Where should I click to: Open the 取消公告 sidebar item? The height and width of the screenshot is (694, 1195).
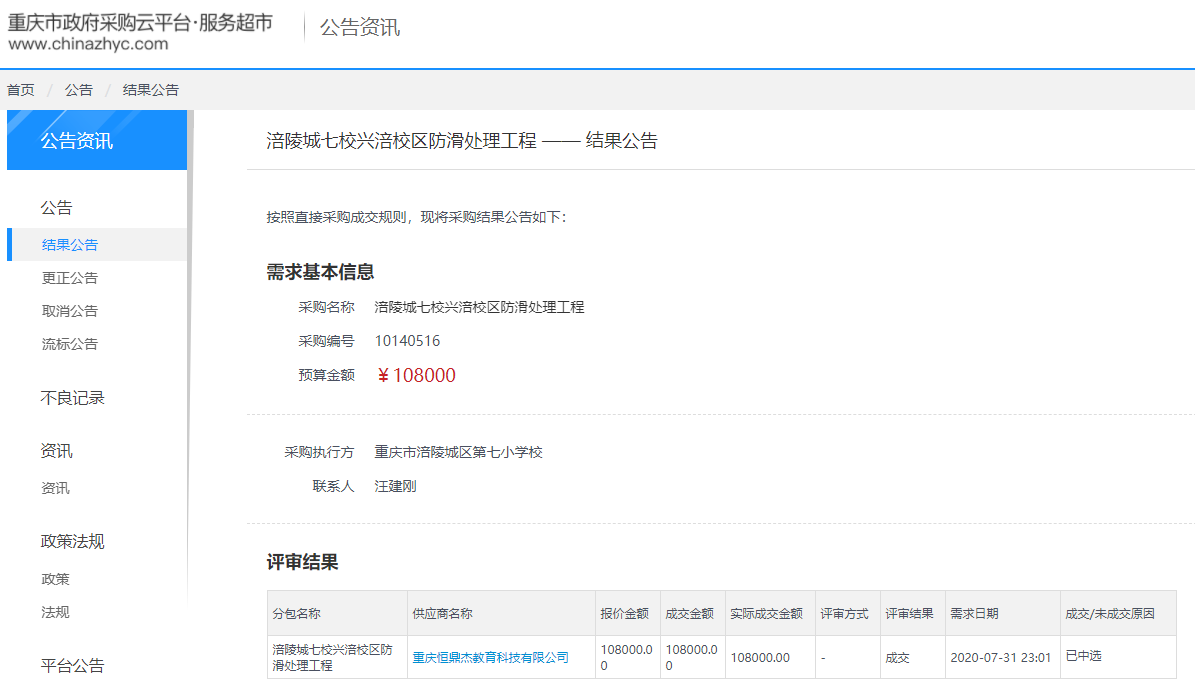70,311
